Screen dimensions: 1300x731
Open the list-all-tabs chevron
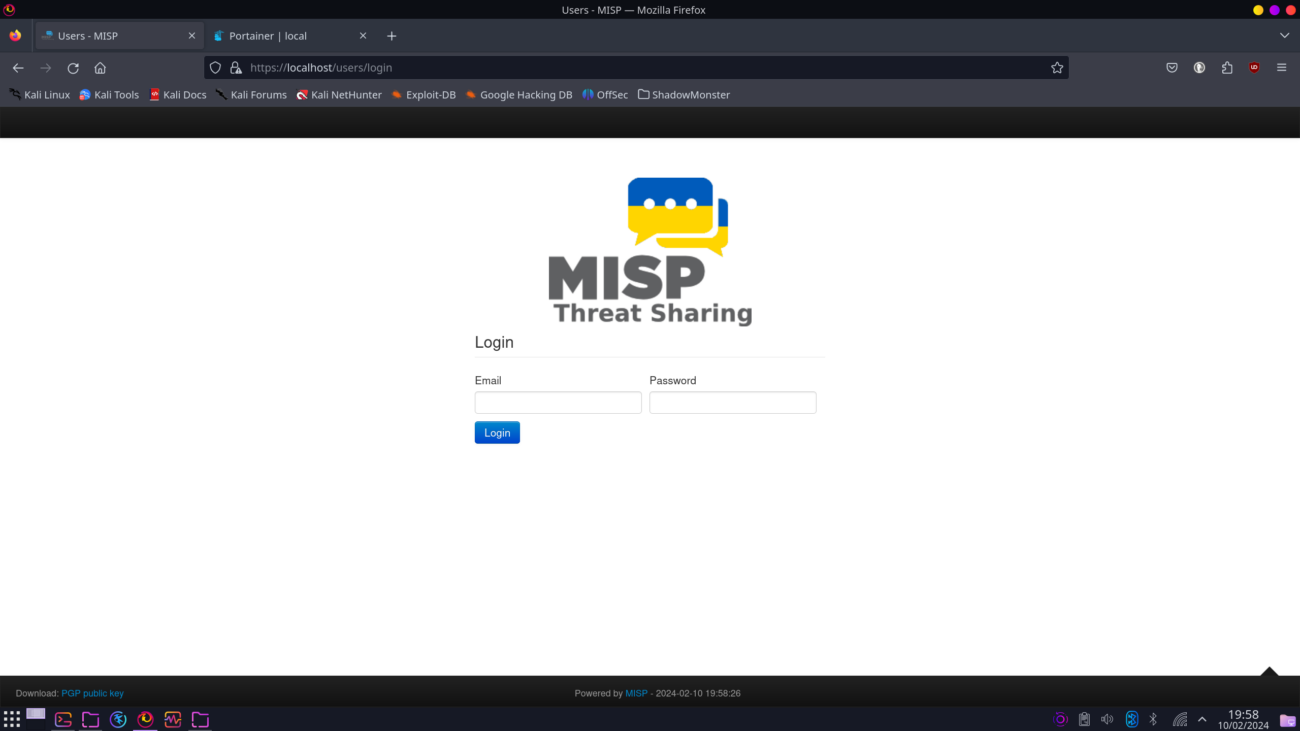click(1284, 35)
